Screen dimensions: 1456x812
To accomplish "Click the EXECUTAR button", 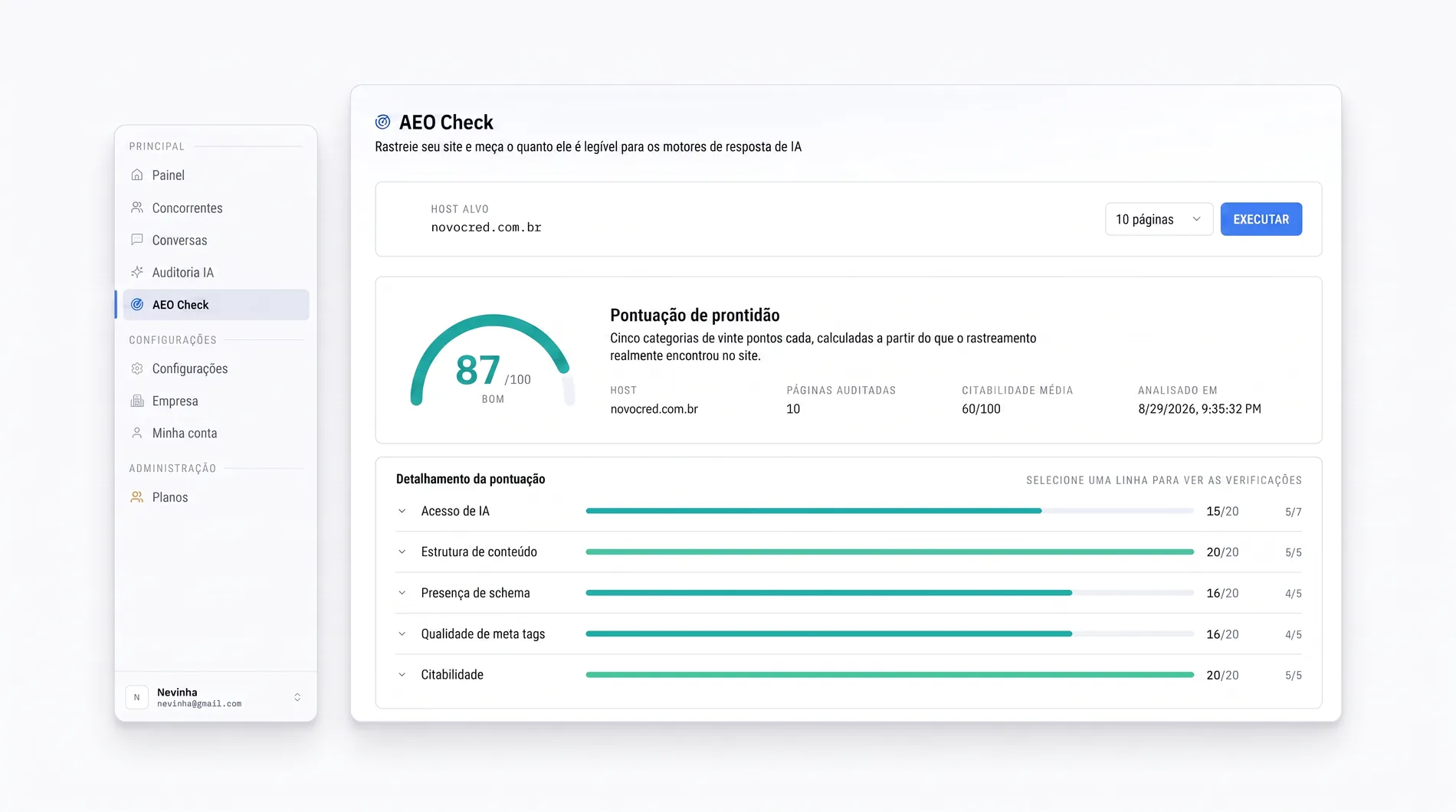I will [1261, 219].
